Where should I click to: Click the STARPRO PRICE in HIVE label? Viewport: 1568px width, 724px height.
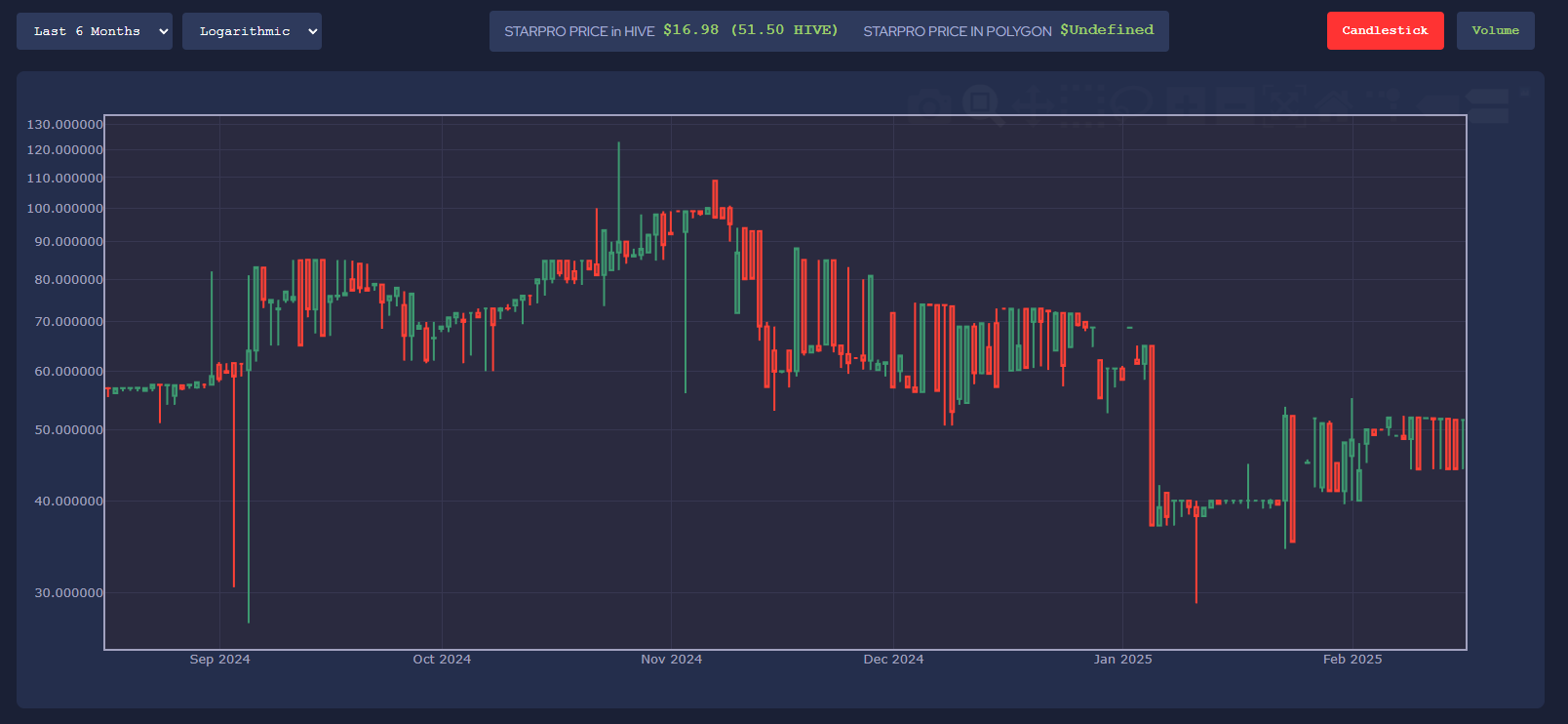[x=579, y=31]
